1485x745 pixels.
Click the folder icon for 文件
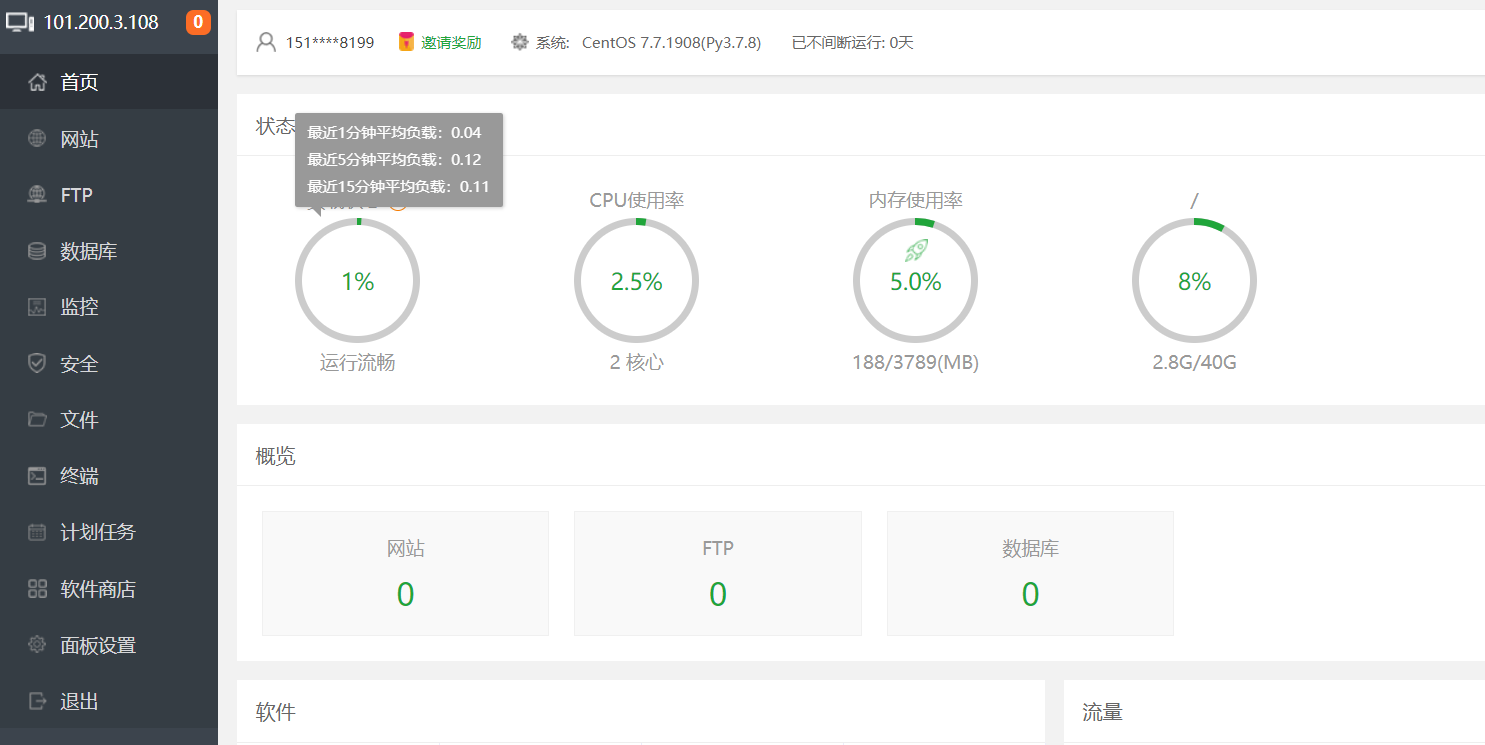(37, 420)
